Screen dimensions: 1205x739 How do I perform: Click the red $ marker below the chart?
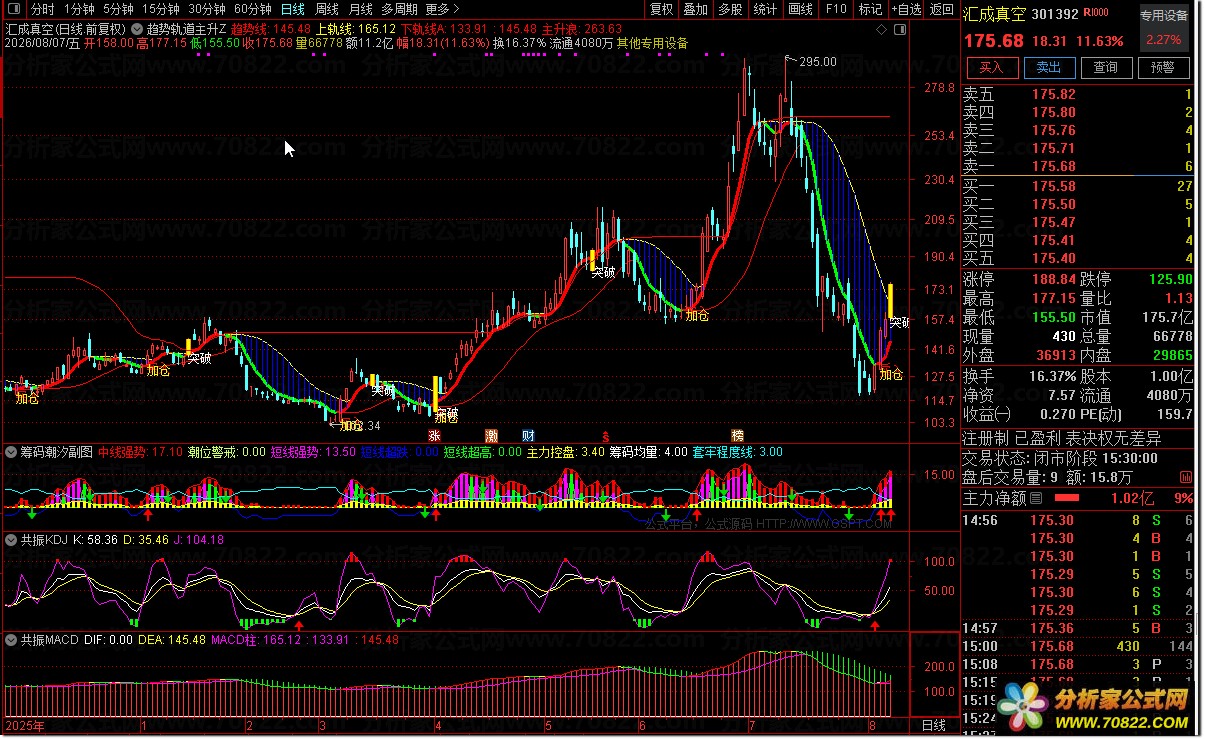coord(604,436)
